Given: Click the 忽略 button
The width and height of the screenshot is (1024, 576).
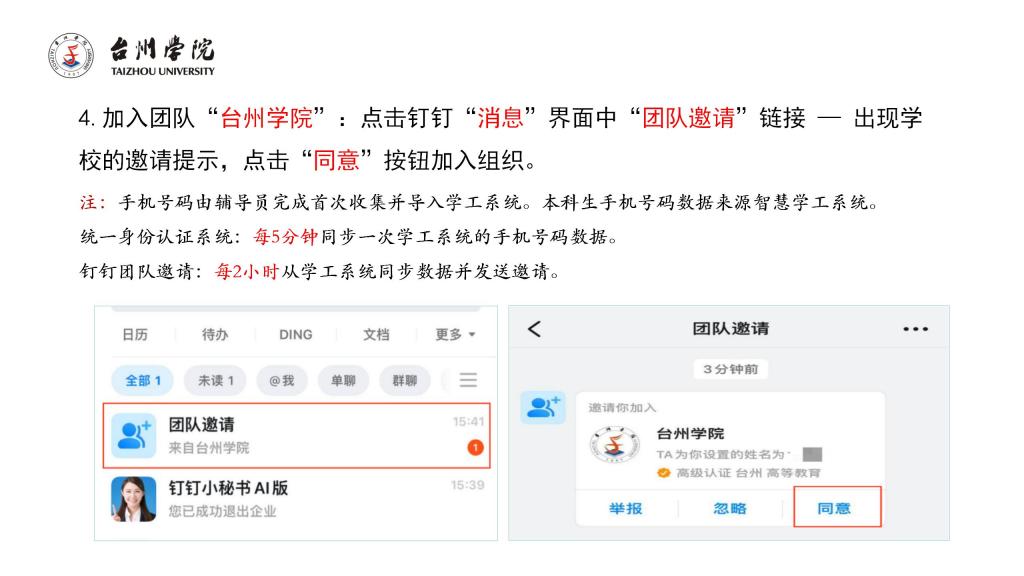Looking at the screenshot, I should tap(730, 508).
